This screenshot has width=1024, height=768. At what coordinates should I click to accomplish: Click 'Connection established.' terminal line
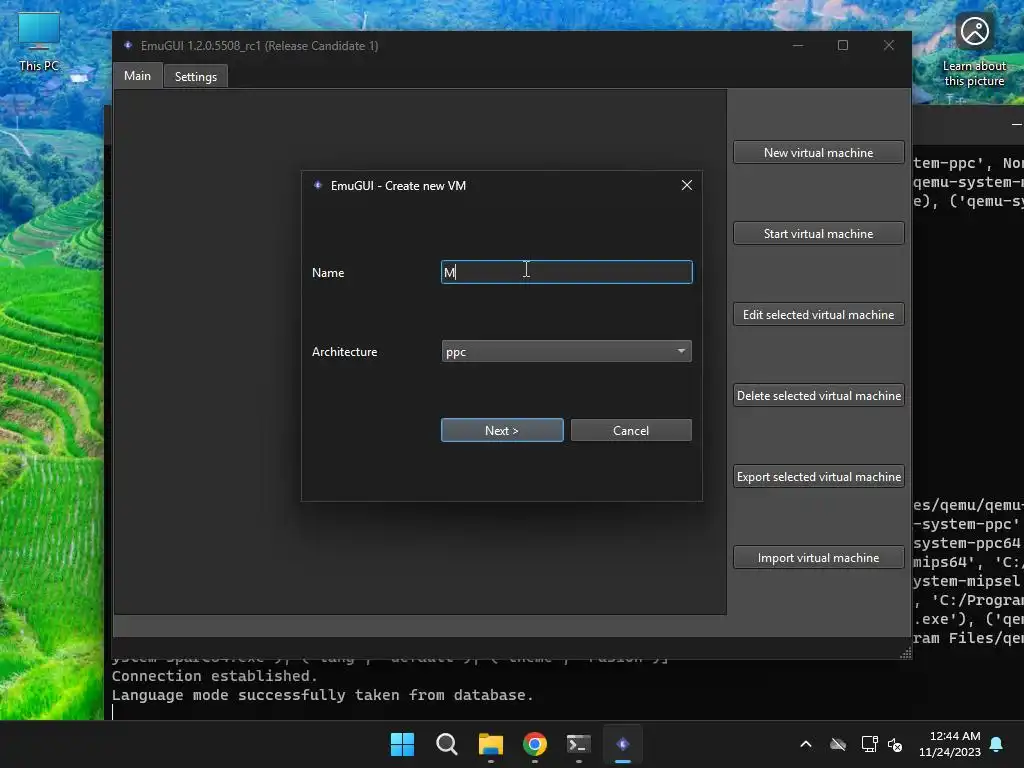point(215,676)
